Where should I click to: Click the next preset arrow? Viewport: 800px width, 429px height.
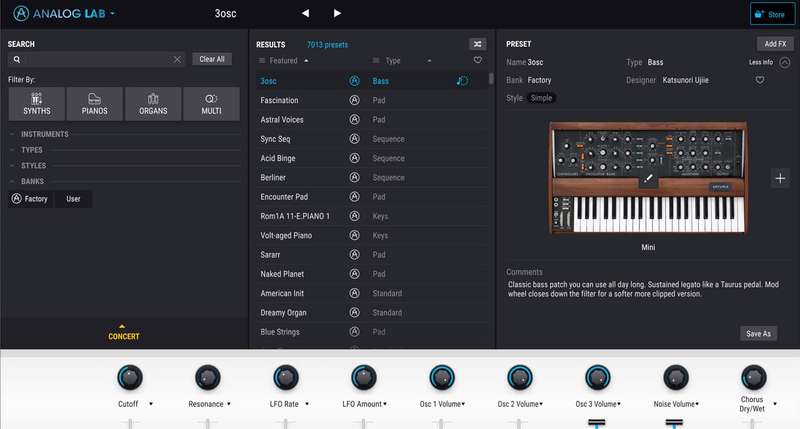(337, 13)
